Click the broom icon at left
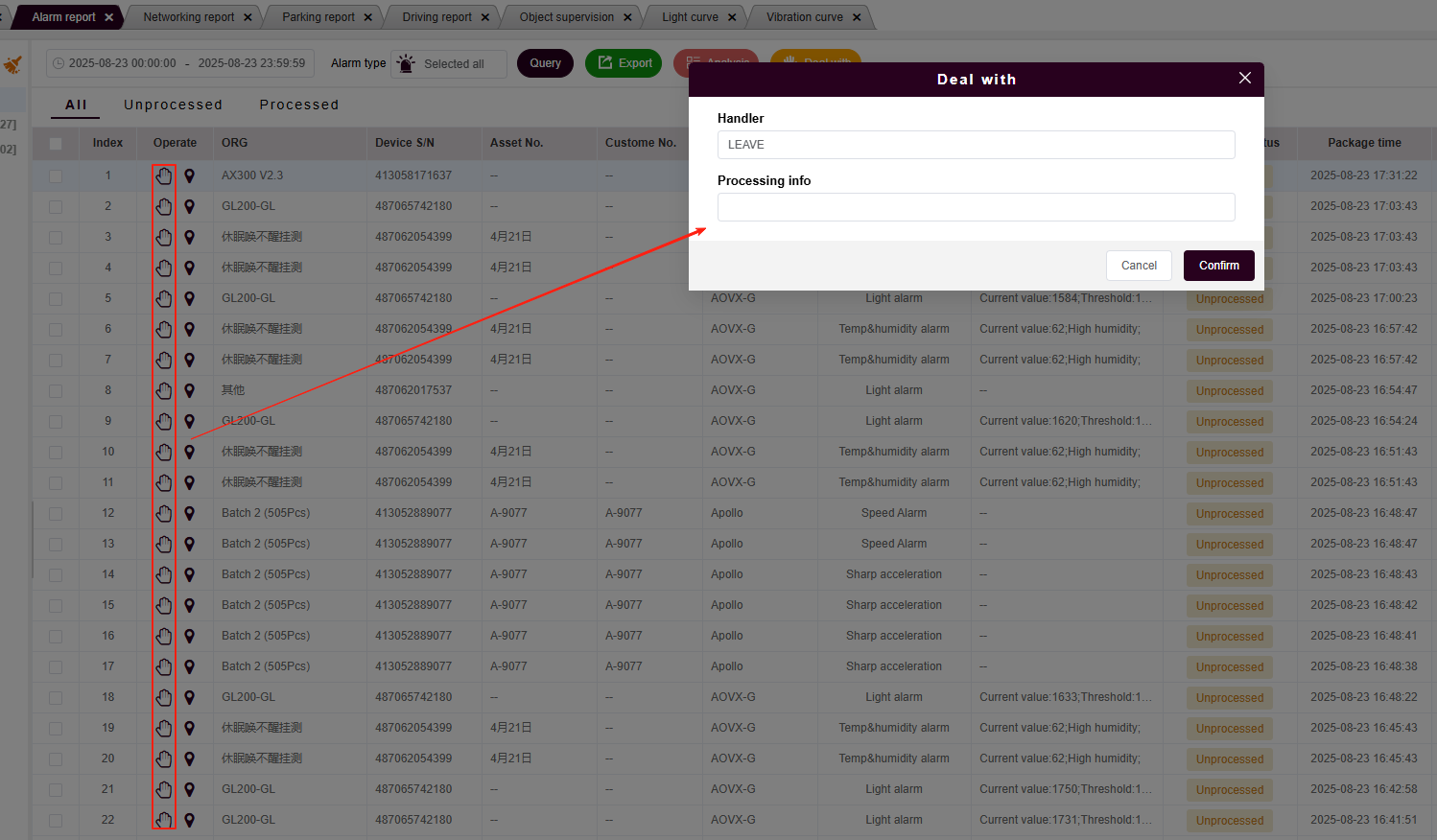Viewport: 1437px width, 840px height. [12, 64]
